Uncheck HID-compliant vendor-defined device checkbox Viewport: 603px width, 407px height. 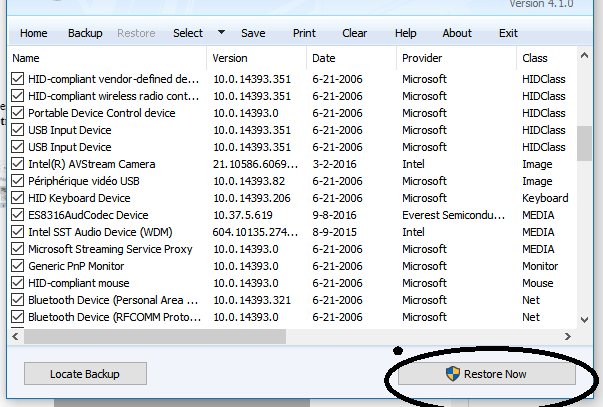tap(17, 79)
